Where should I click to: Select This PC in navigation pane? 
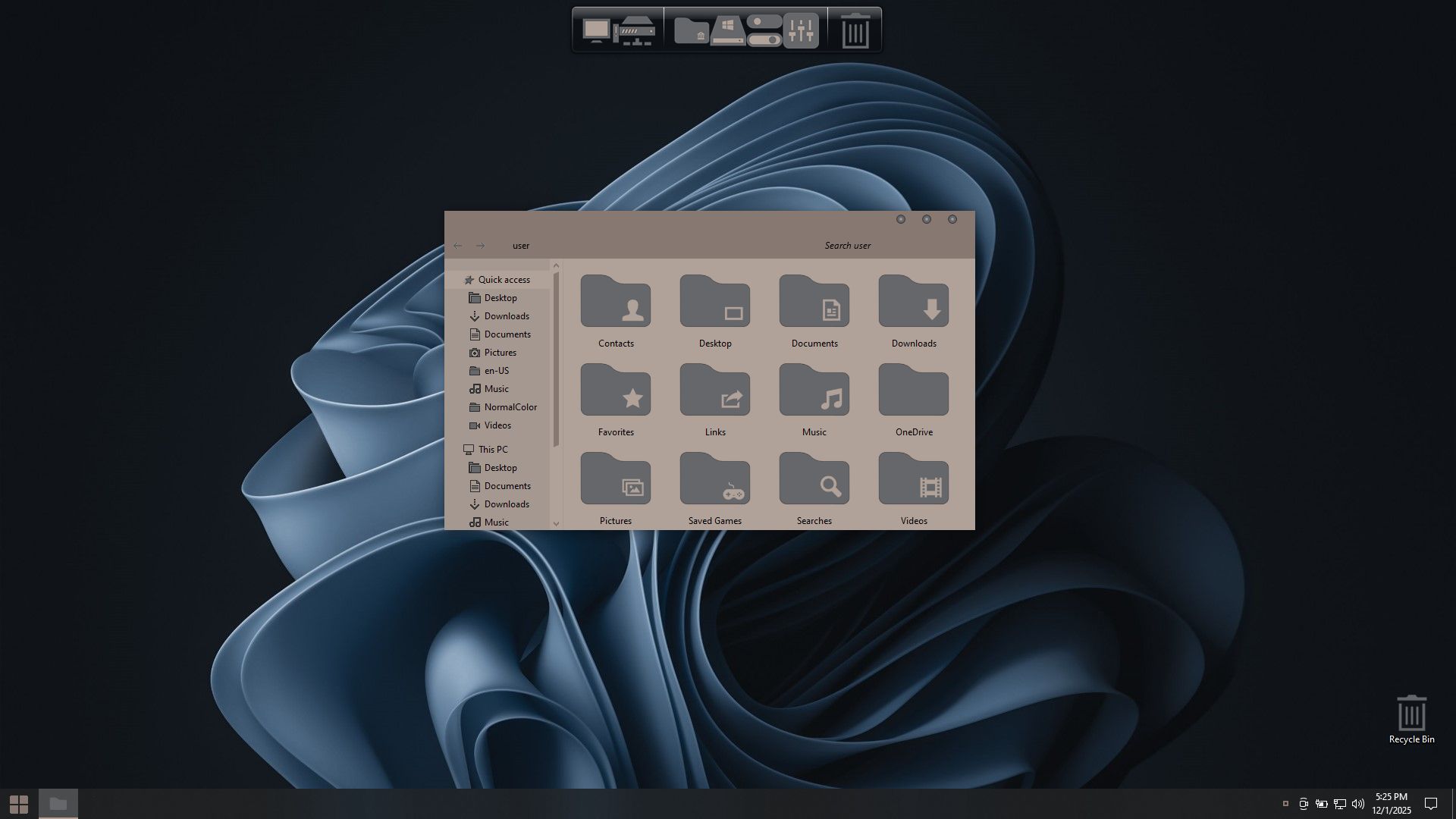[x=492, y=450]
